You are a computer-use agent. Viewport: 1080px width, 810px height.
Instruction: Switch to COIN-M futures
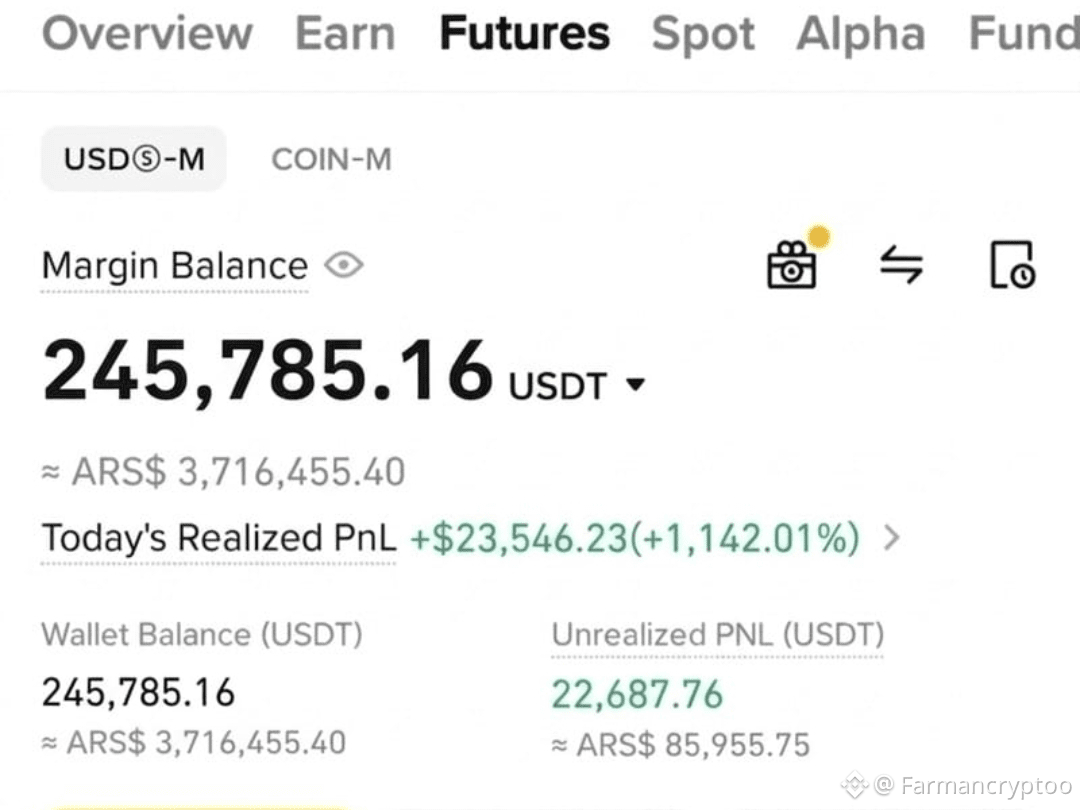point(331,160)
